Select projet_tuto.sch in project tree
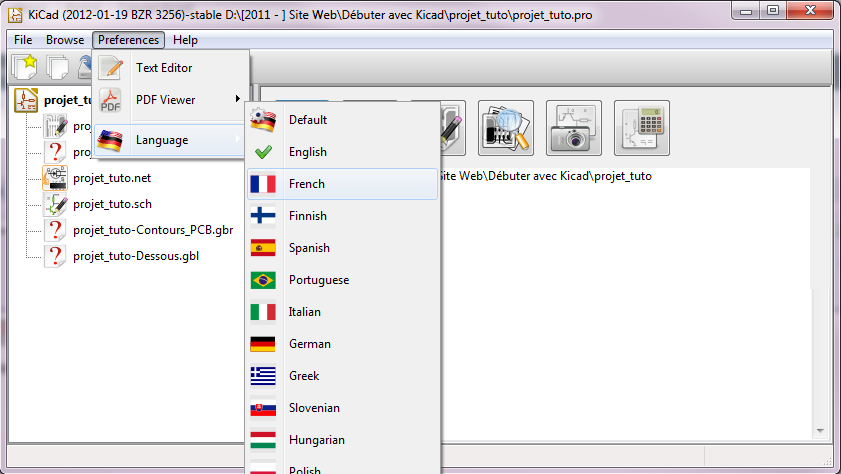 pos(112,204)
